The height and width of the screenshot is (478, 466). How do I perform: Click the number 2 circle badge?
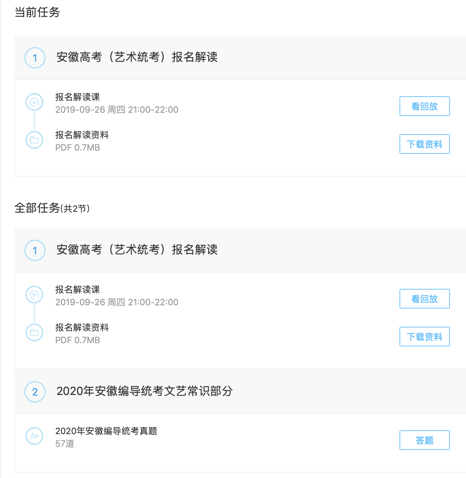point(35,392)
